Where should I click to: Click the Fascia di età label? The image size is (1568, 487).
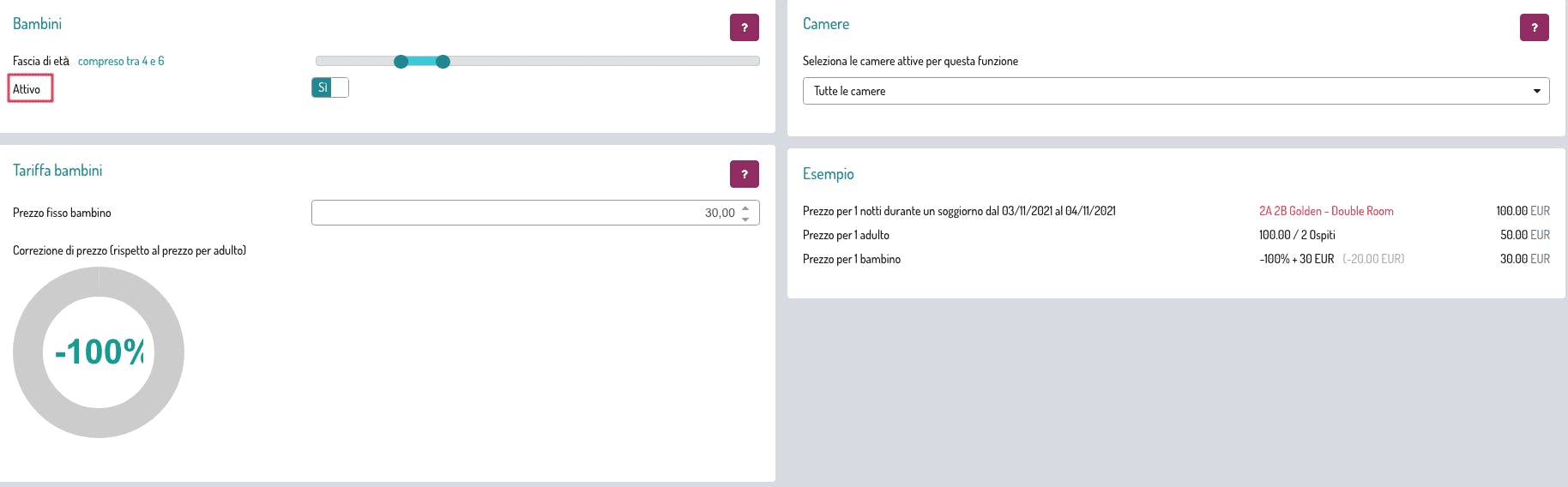[x=41, y=61]
